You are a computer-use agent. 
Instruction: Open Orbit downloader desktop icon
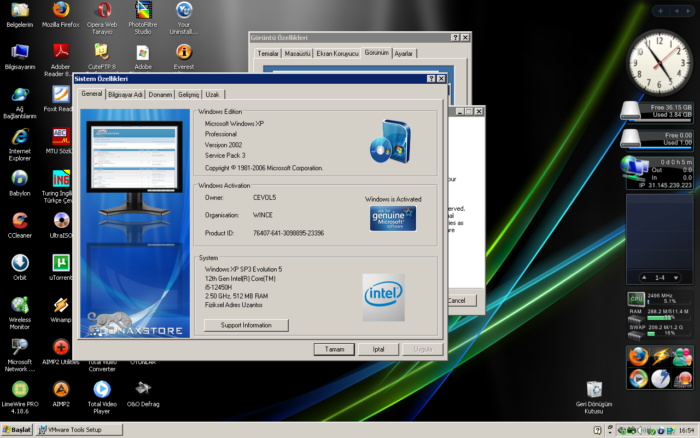point(20,267)
